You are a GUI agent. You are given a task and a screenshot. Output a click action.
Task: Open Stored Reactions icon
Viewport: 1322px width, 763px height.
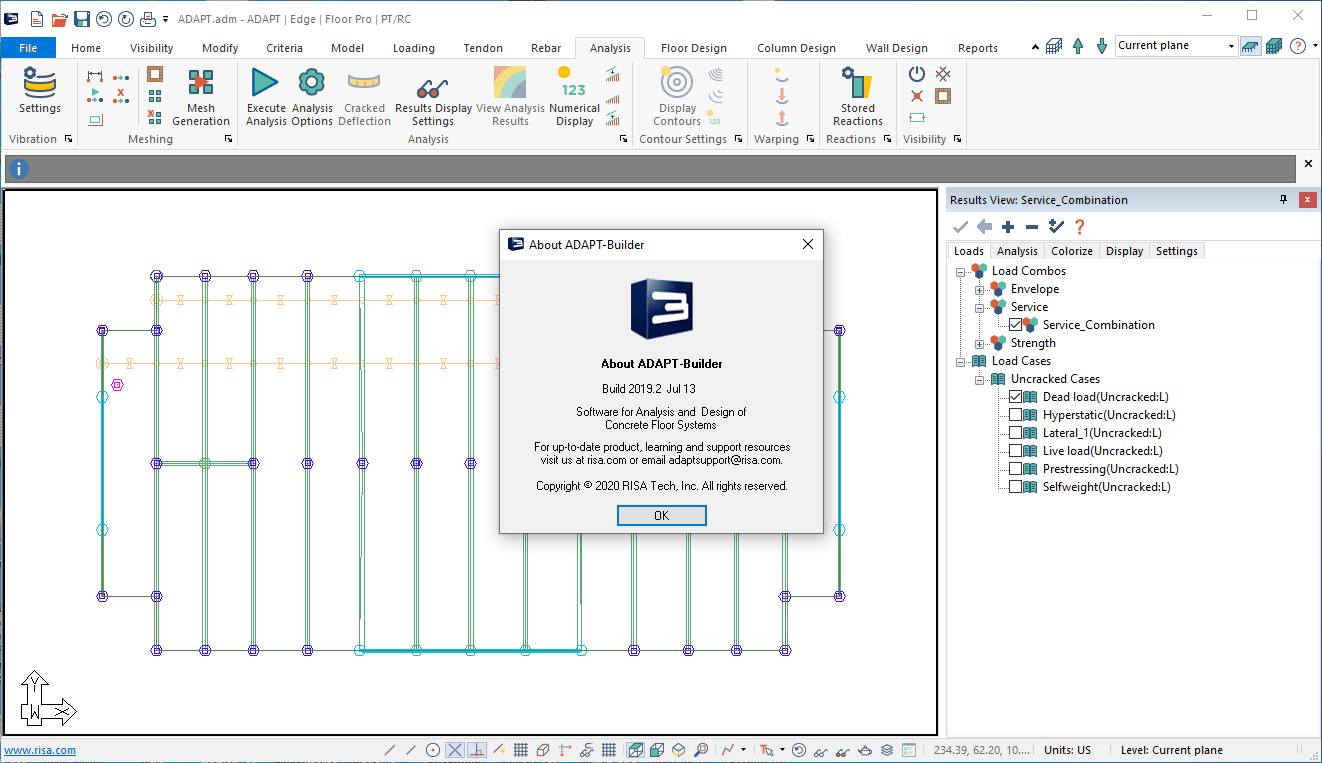point(857,83)
